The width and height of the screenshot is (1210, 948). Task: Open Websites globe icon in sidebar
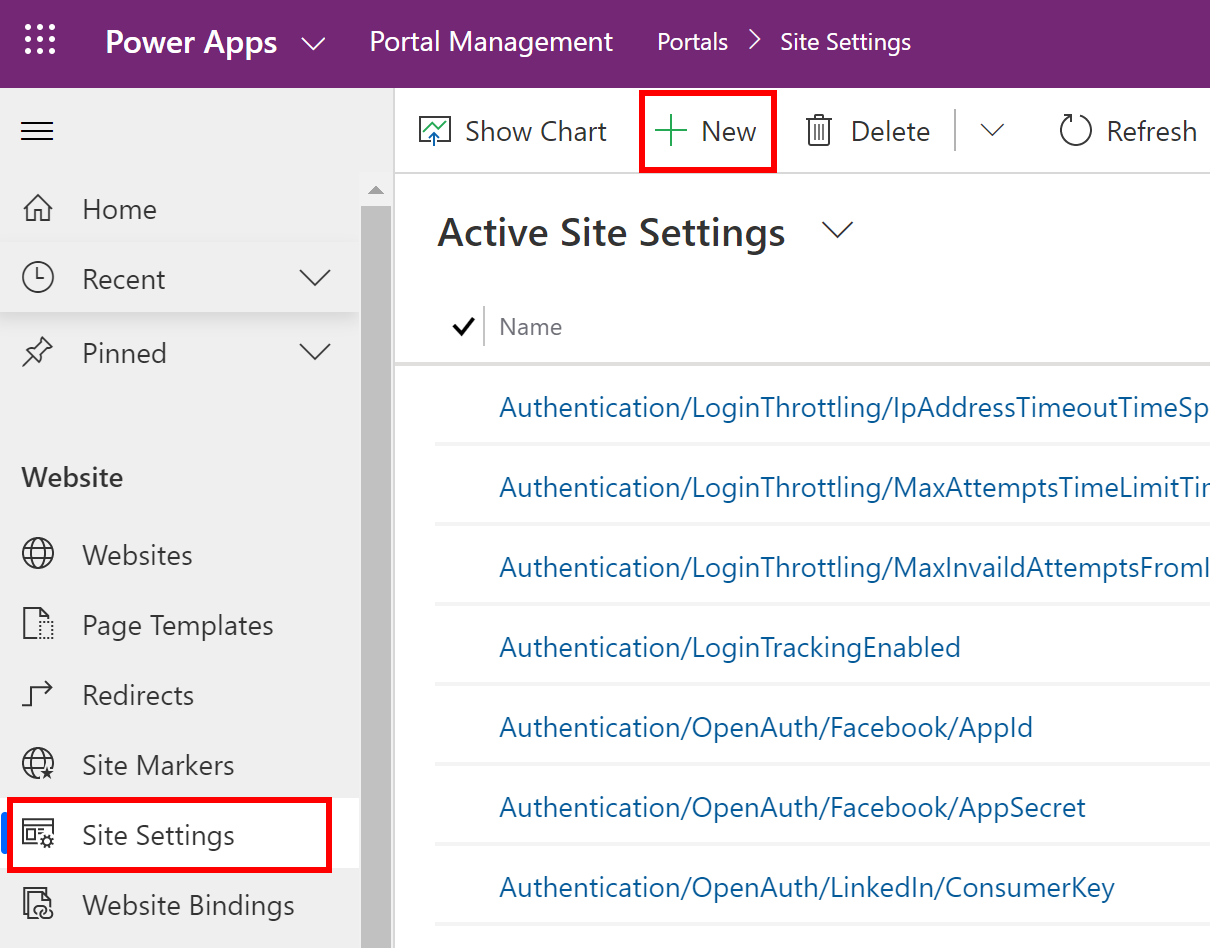[38, 554]
